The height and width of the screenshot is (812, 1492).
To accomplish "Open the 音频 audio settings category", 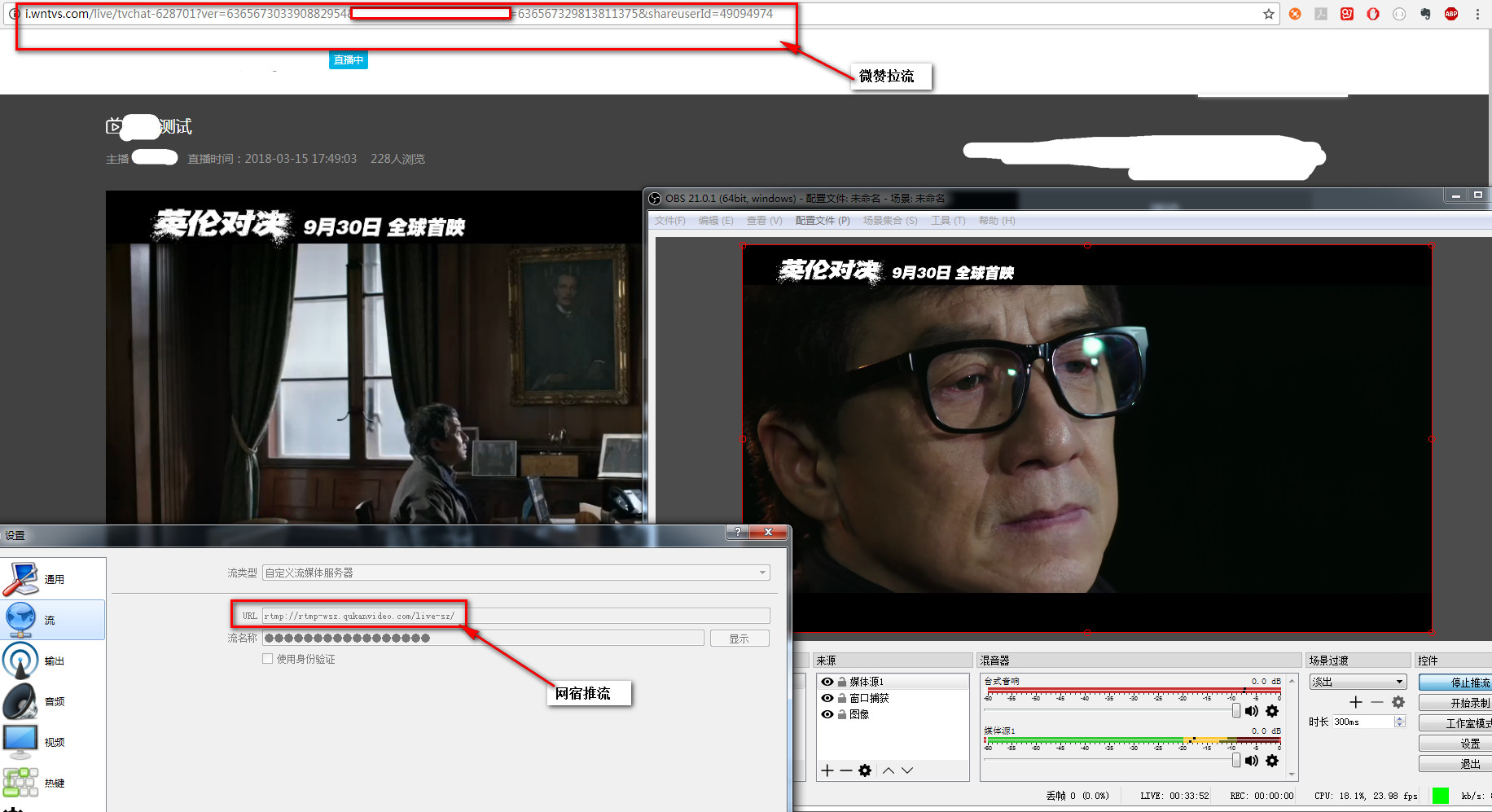I will tap(54, 701).
